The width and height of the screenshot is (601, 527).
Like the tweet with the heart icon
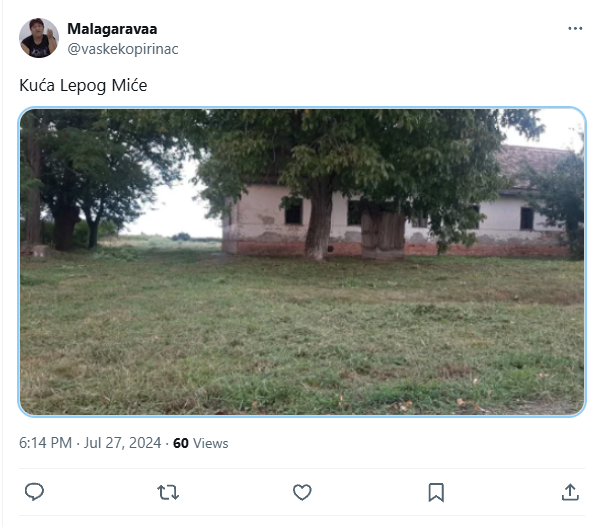[x=302, y=492]
